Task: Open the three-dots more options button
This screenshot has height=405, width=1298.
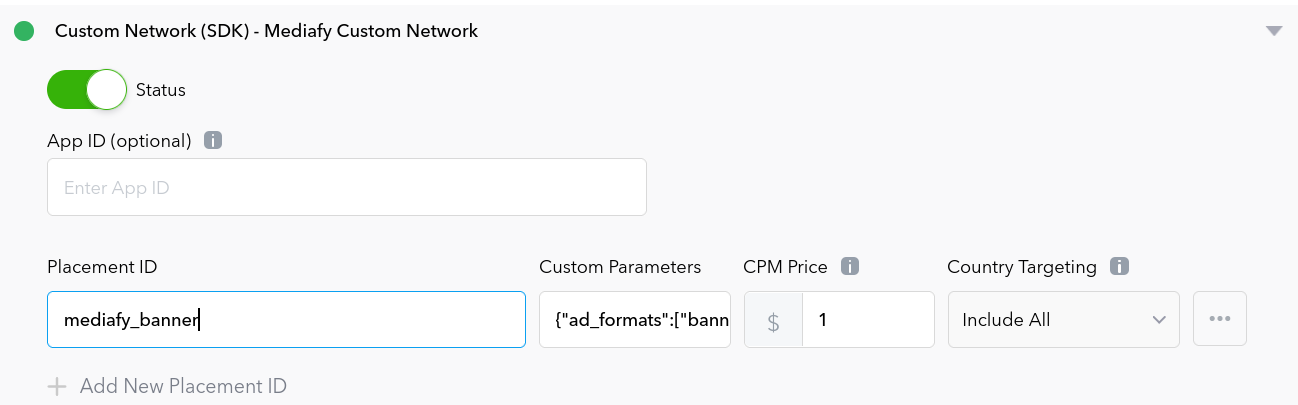Action: tap(1219, 319)
